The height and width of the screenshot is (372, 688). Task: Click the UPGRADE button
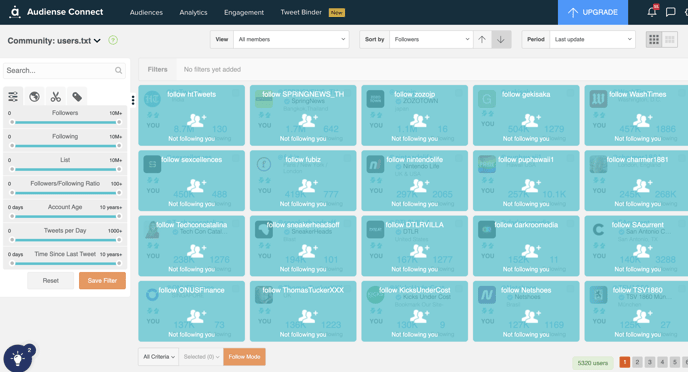click(x=593, y=12)
